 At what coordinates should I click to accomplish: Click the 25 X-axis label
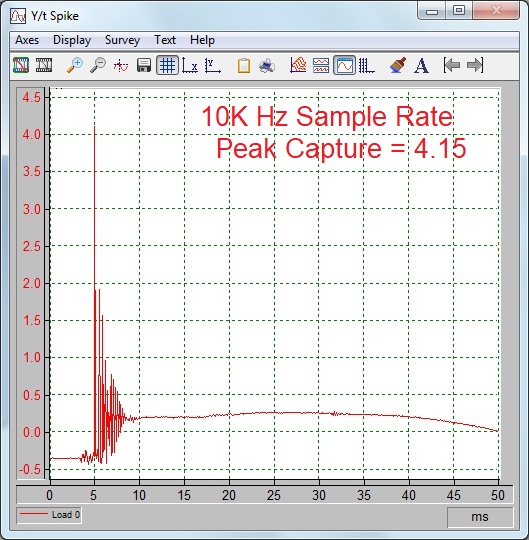click(274, 495)
